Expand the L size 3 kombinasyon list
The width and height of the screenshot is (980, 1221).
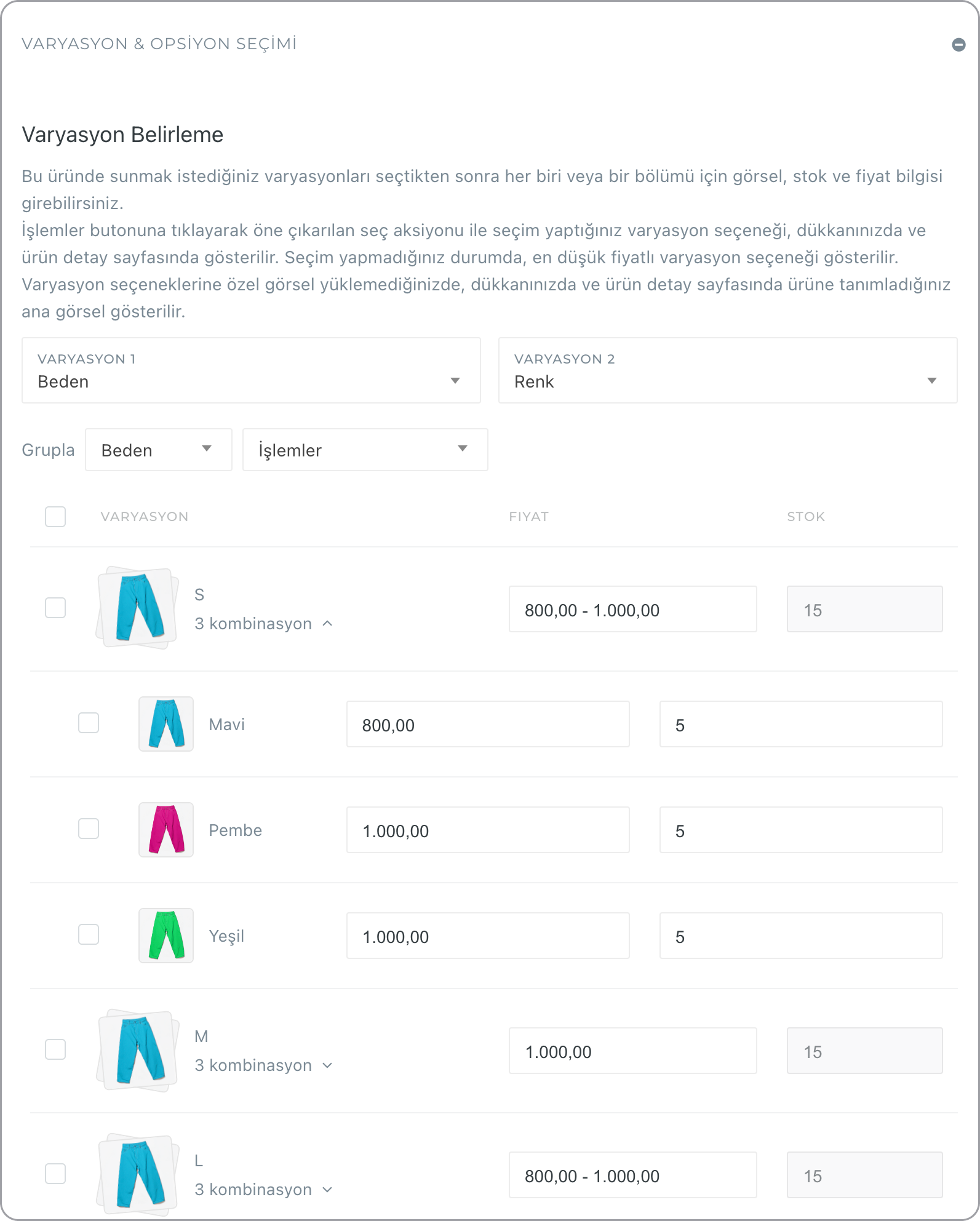[264, 1190]
